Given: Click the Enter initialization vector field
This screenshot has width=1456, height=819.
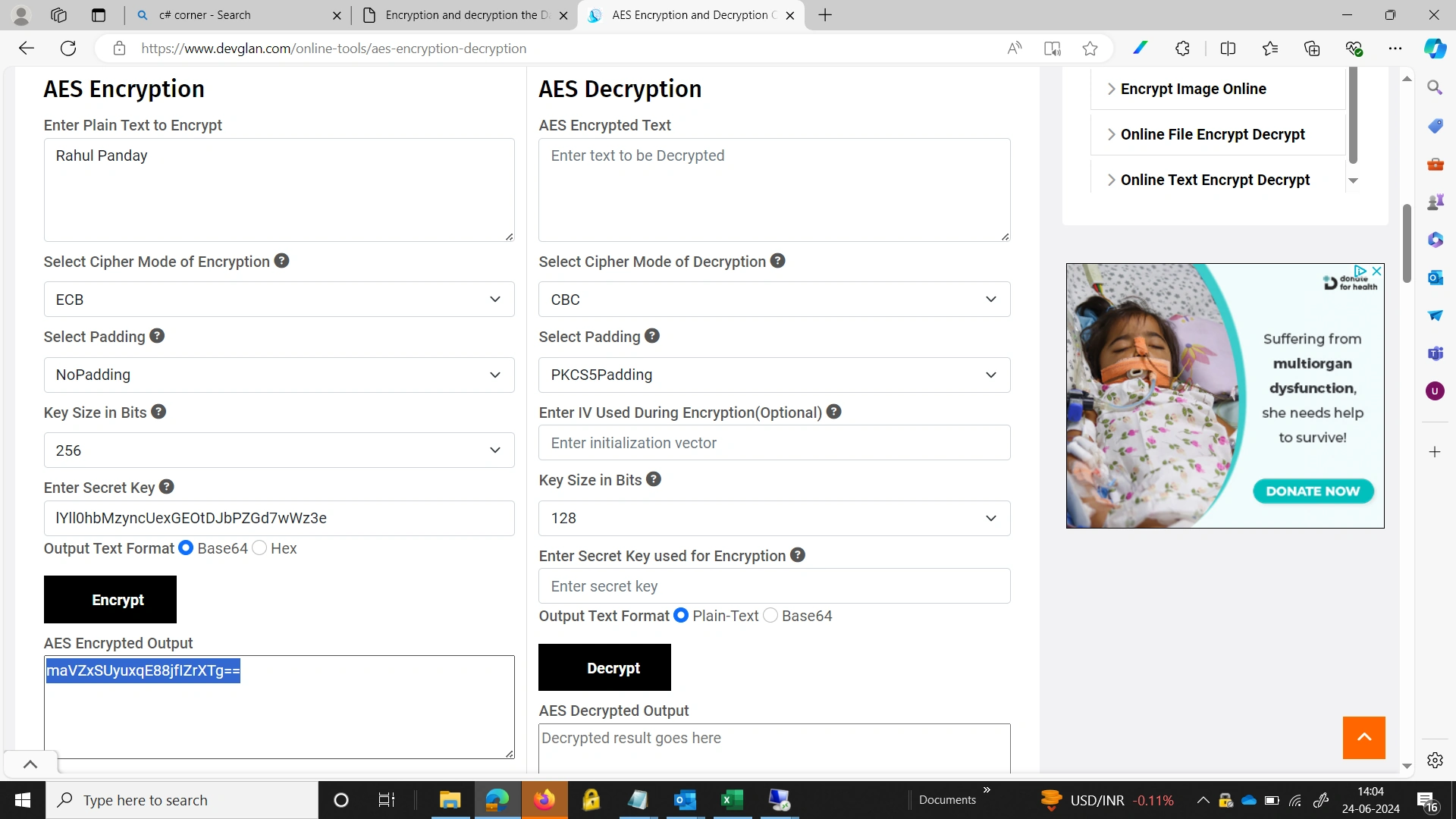Looking at the screenshot, I should click(774, 443).
